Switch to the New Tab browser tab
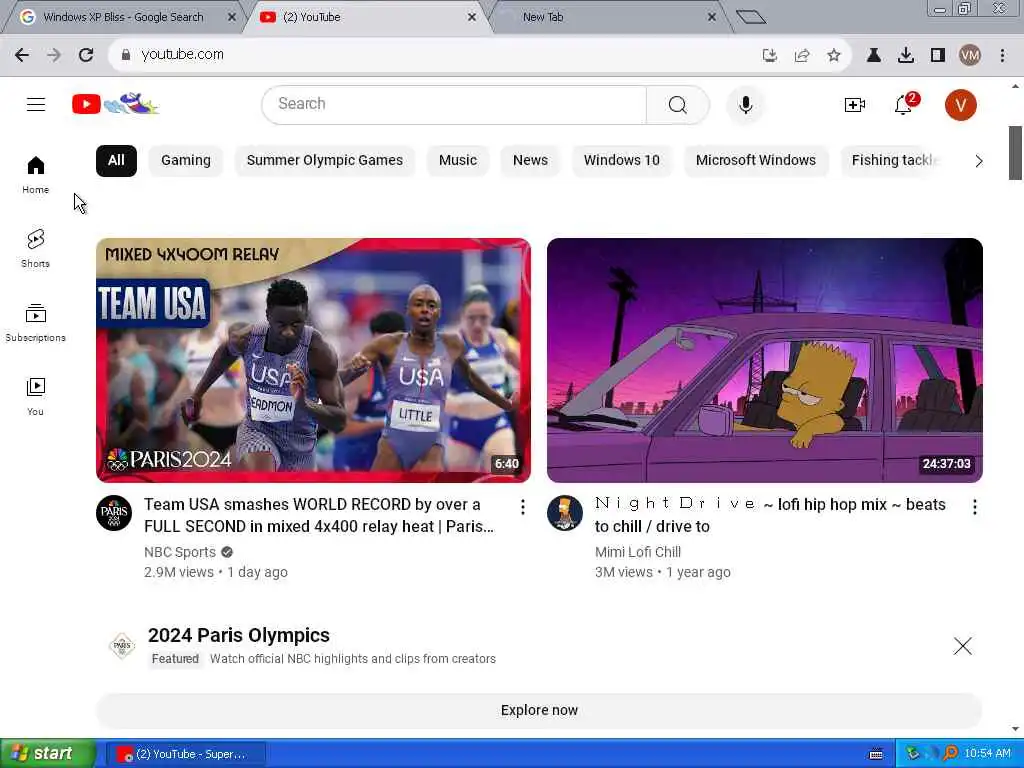The width and height of the screenshot is (1024, 768). click(543, 17)
